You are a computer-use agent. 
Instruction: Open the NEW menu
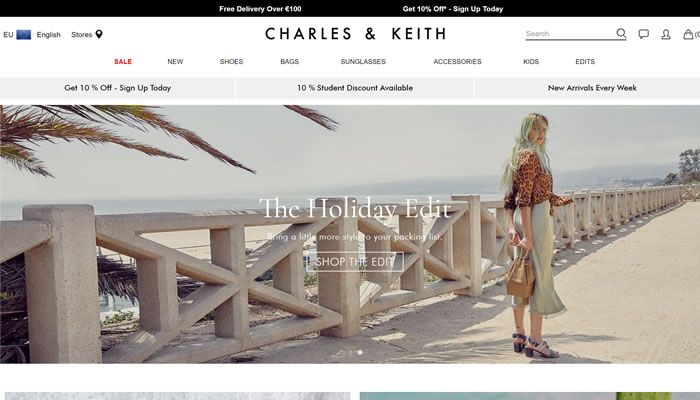(x=175, y=62)
